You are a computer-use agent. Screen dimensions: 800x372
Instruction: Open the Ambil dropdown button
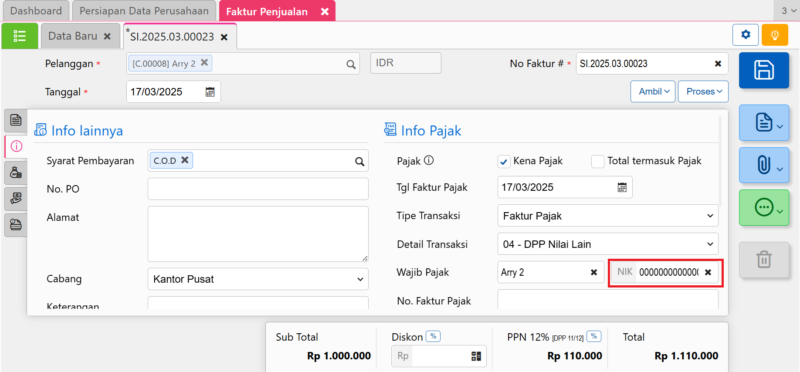[x=653, y=91]
